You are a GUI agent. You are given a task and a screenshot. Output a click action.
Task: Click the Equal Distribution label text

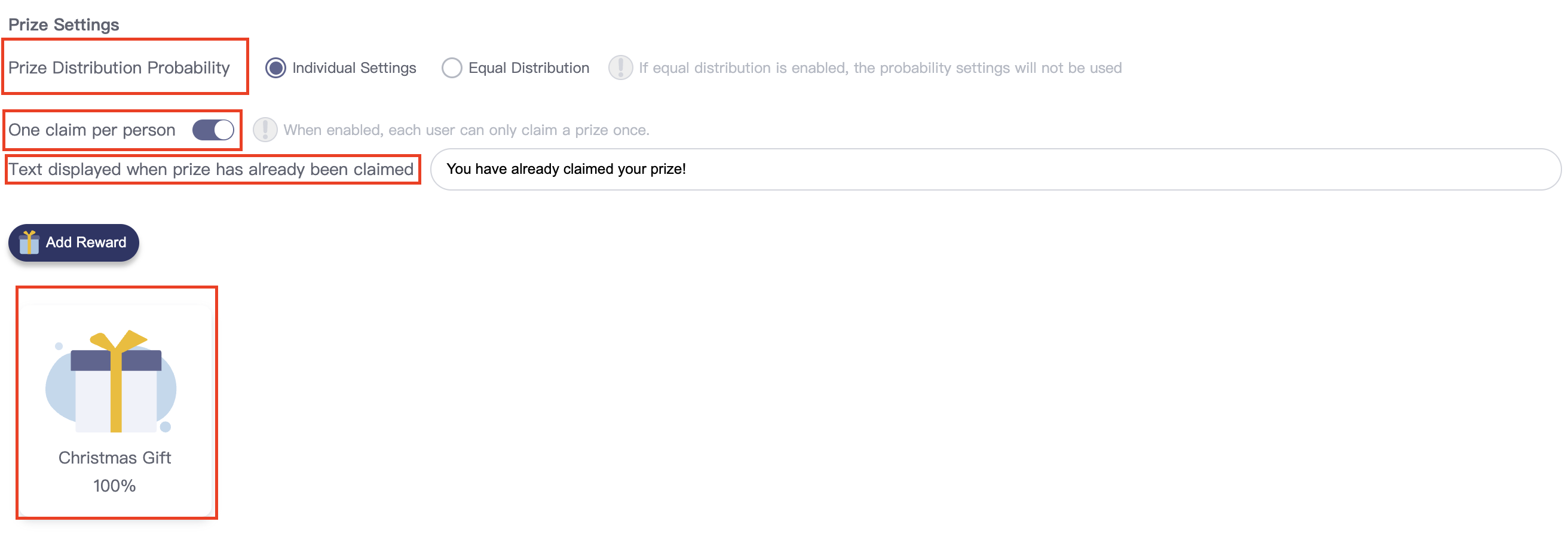pyautogui.click(x=528, y=68)
